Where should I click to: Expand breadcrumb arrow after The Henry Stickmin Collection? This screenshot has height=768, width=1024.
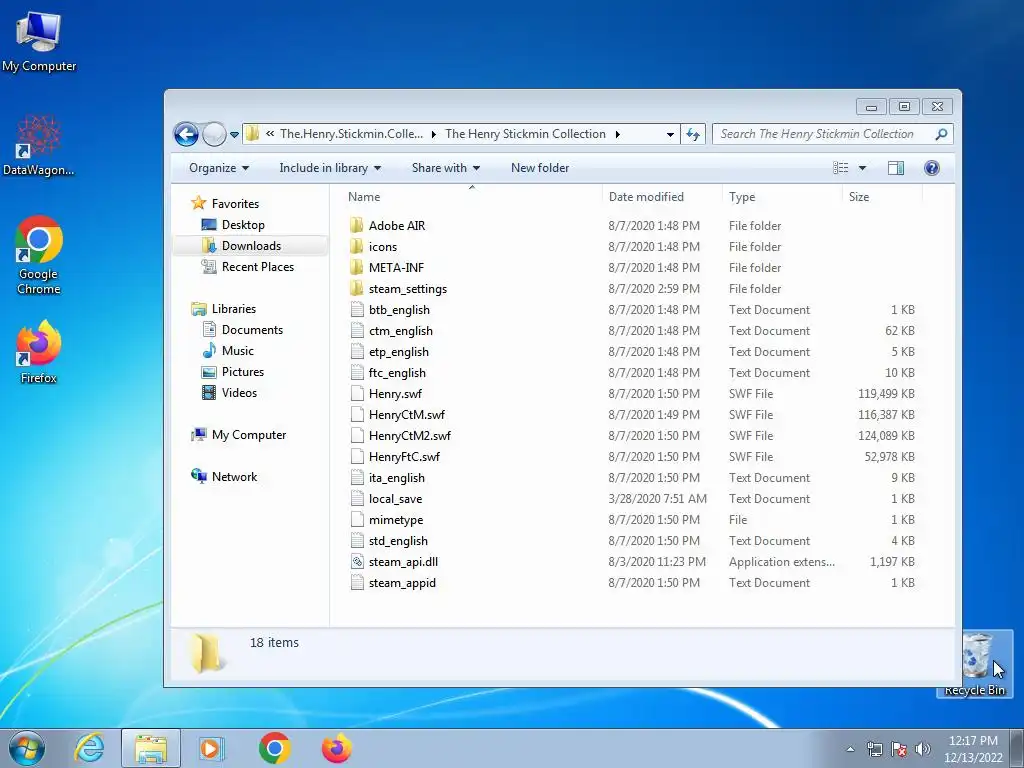point(617,135)
